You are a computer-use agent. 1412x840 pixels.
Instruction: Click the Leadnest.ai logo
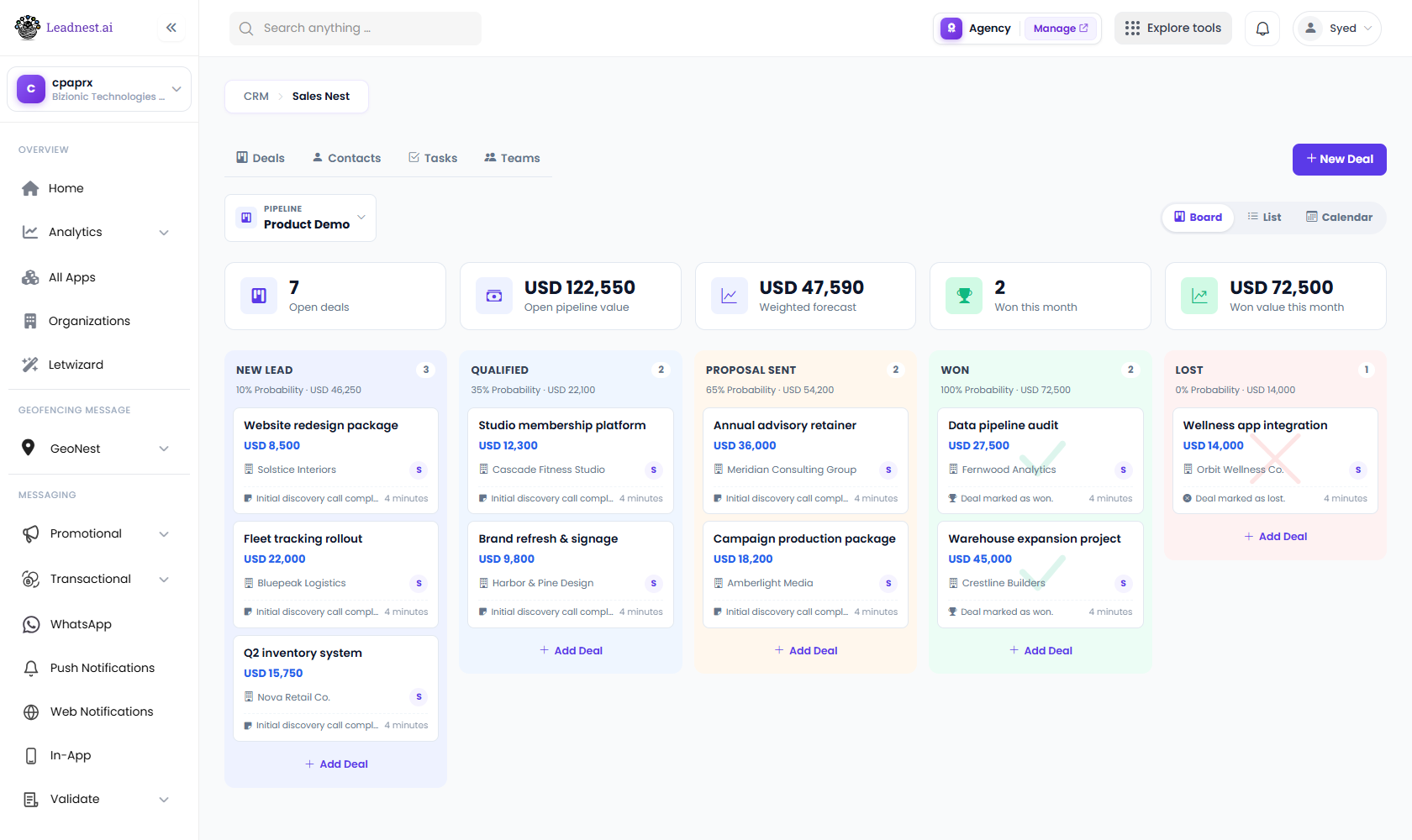(x=64, y=28)
